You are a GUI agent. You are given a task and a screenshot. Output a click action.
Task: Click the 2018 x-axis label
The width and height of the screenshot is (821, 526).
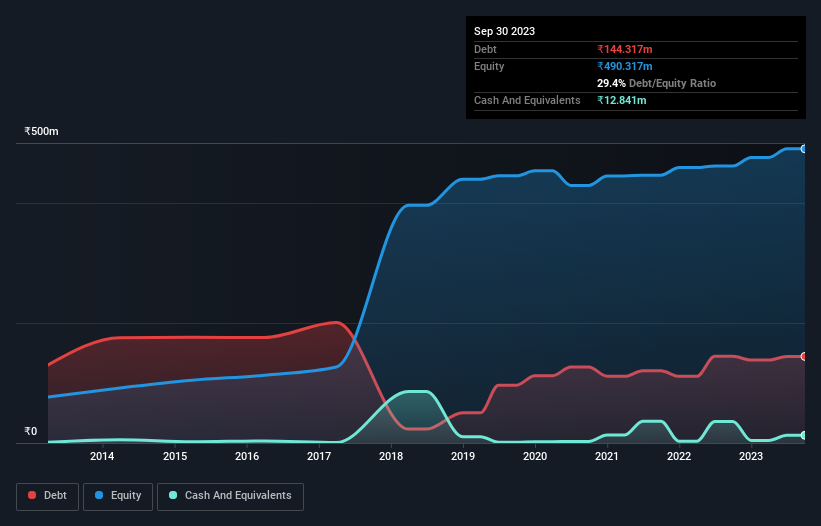391,456
